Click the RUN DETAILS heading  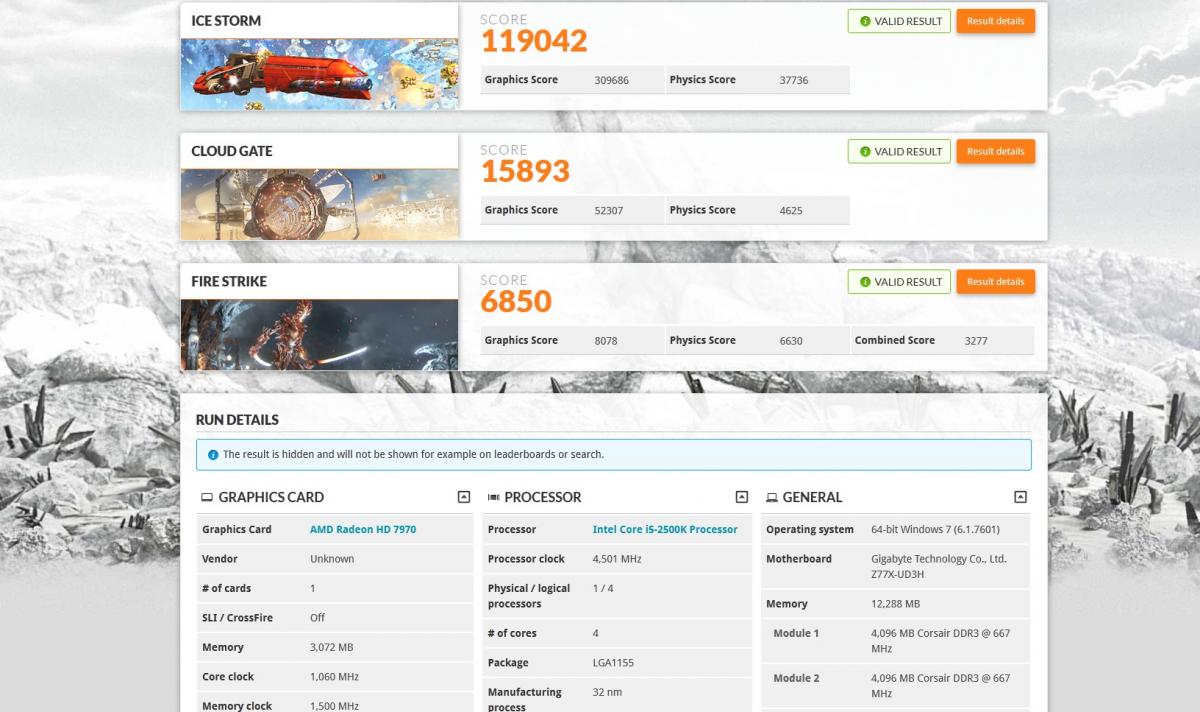[237, 420]
